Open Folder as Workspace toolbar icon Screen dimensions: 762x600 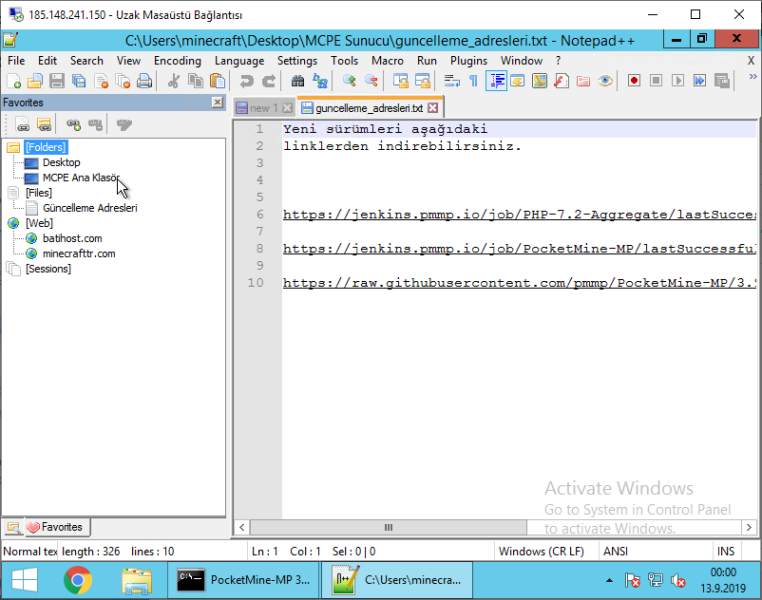coord(583,81)
